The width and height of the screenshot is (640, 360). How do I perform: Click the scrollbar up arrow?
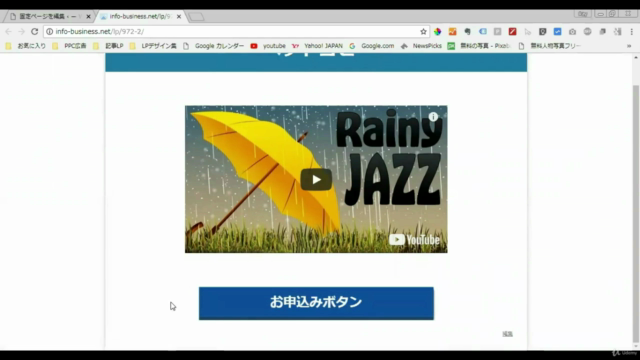636,58
